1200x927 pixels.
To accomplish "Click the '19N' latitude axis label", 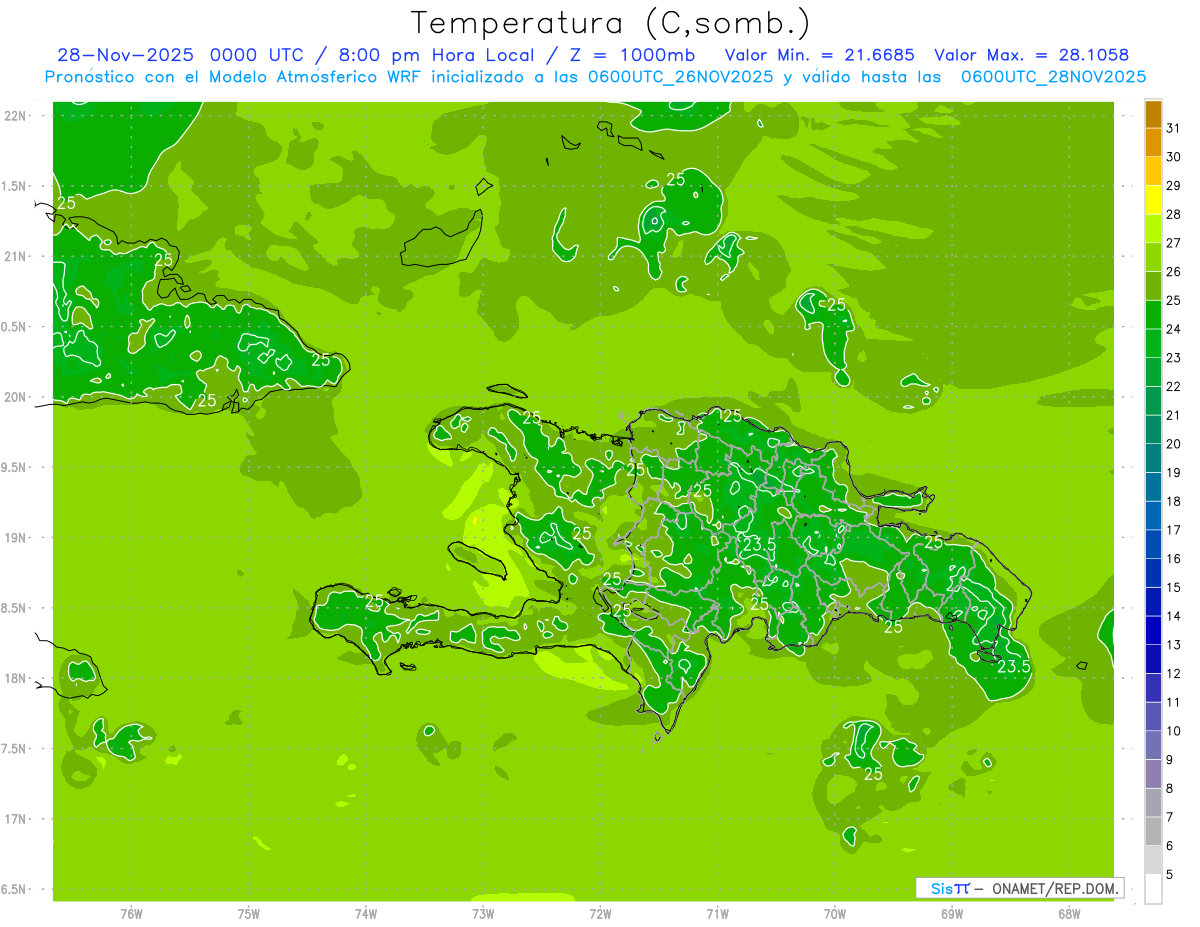I will 14,538.
